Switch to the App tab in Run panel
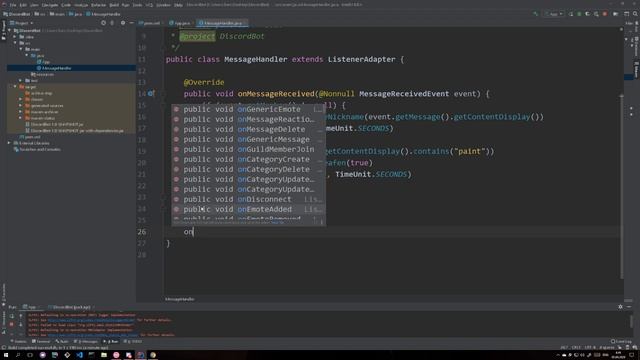The image size is (640, 360). click(x=30, y=307)
